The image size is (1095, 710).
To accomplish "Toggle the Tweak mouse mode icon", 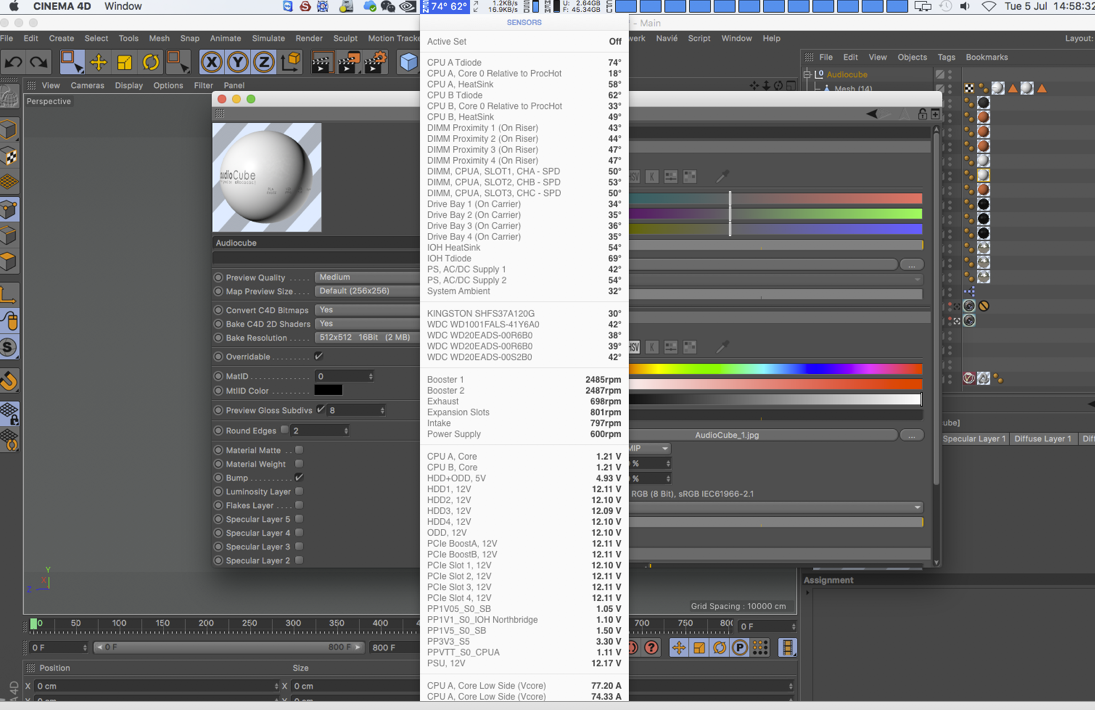I will [8, 321].
